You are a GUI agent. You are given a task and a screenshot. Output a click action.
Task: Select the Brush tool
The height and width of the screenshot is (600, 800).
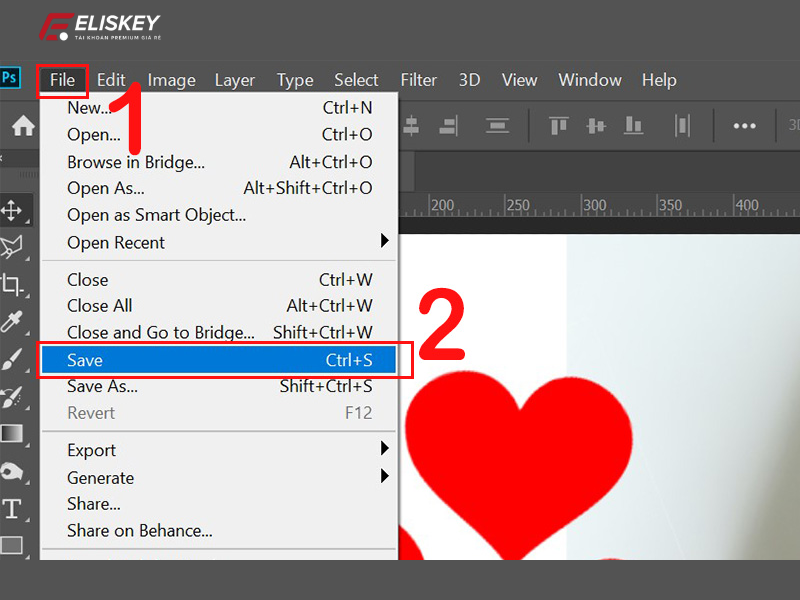(x=12, y=360)
